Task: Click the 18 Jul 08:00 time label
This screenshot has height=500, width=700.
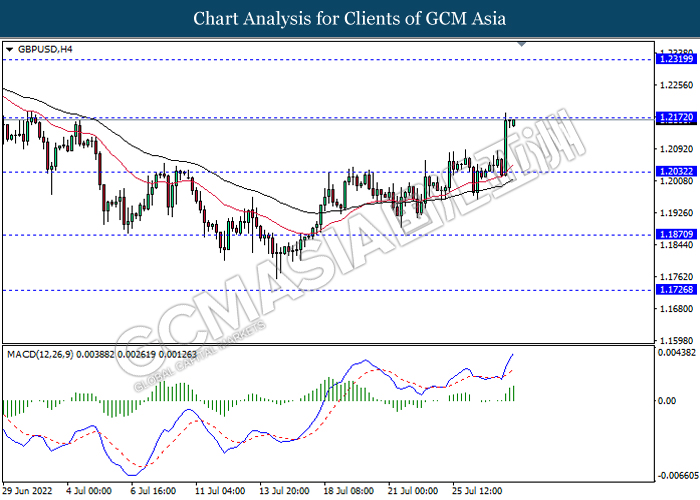Action: coord(349,491)
